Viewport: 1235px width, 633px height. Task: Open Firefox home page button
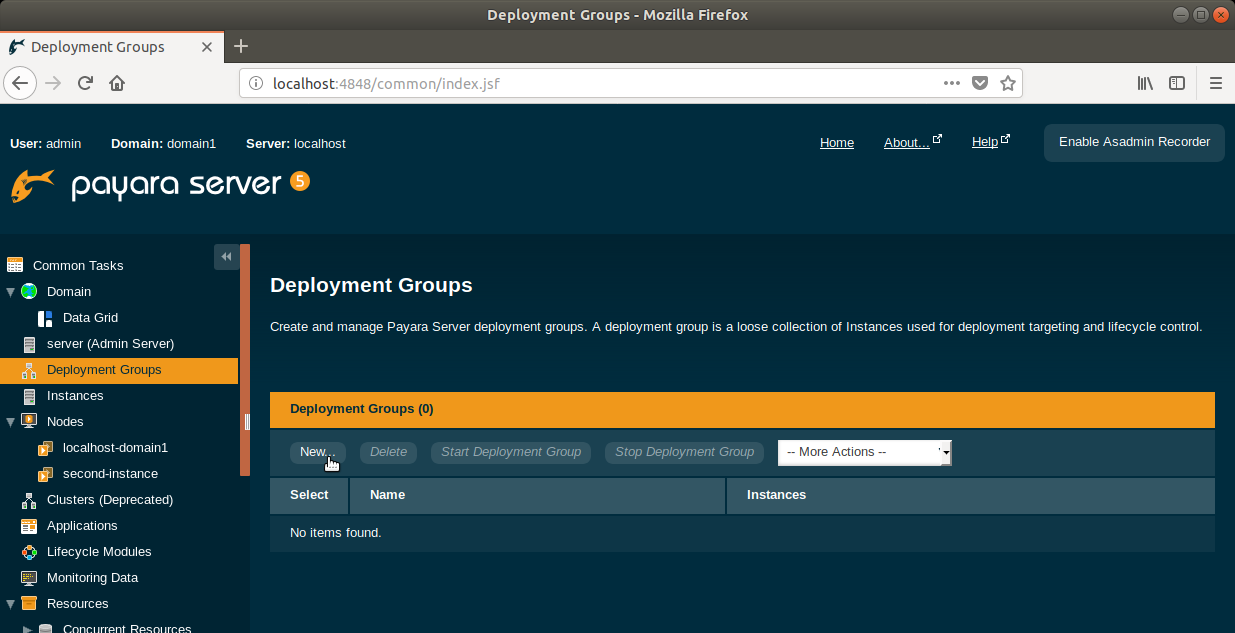coord(117,83)
